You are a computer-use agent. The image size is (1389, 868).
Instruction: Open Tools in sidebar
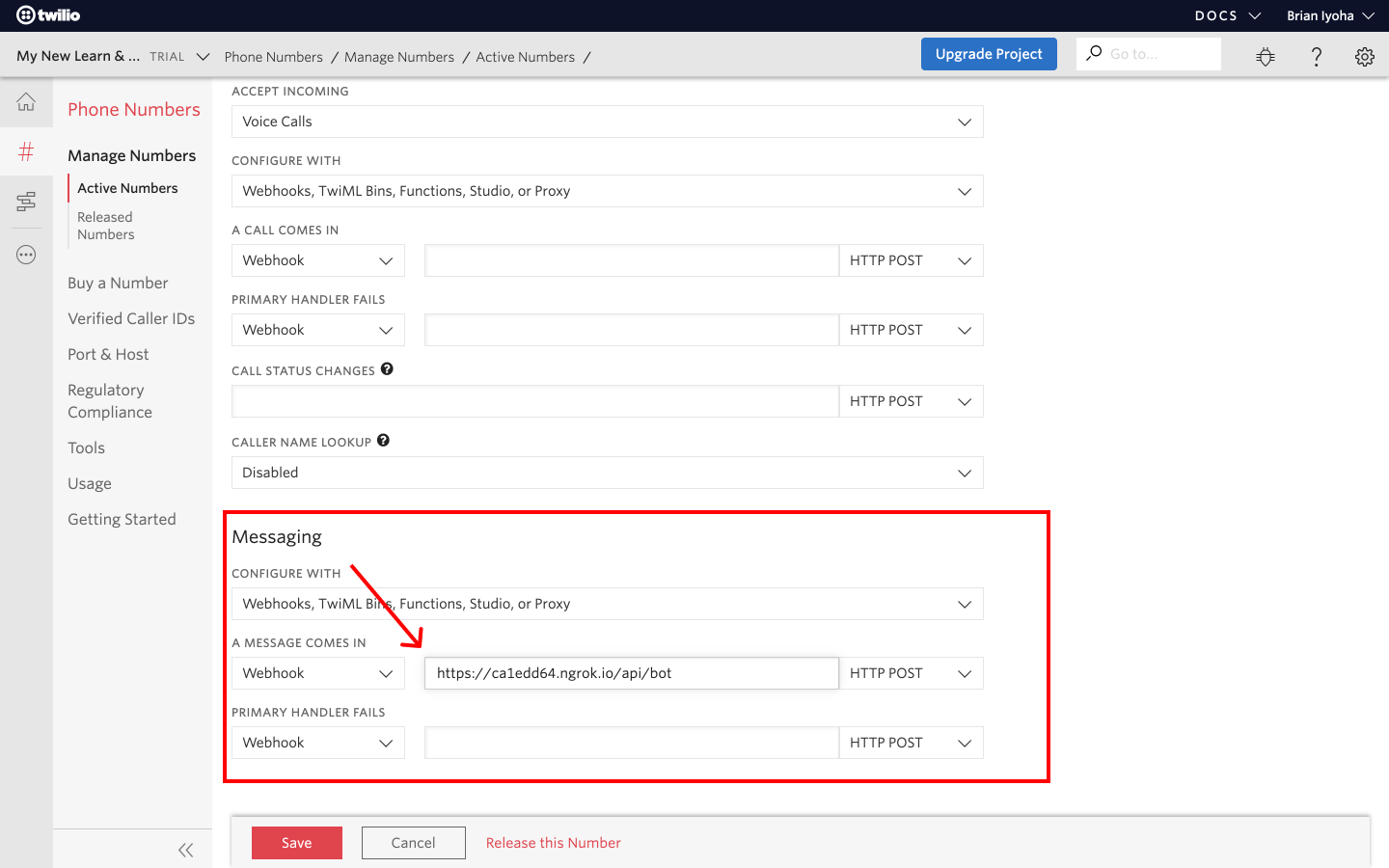[x=87, y=448]
